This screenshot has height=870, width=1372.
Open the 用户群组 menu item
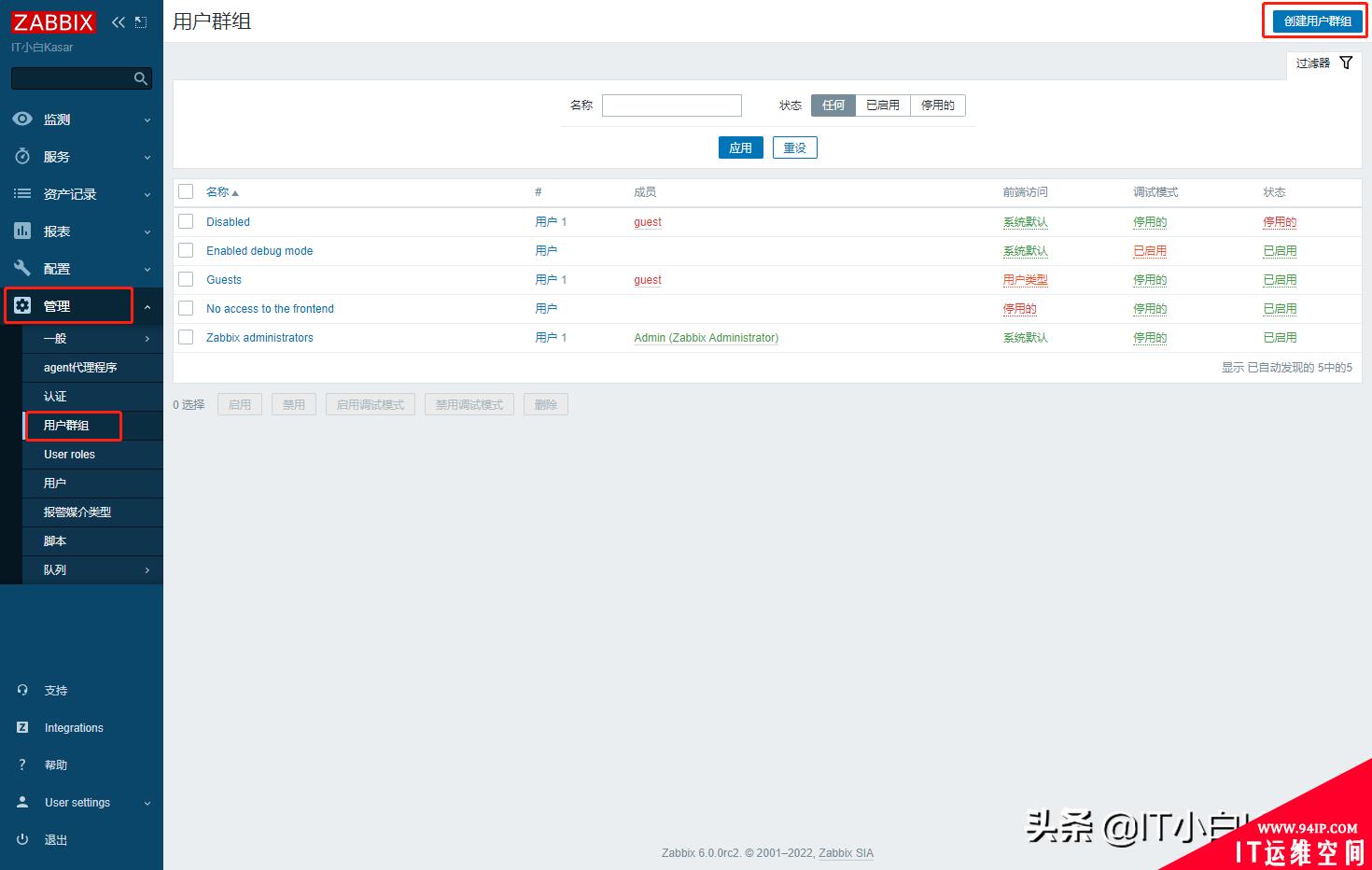tap(92, 426)
